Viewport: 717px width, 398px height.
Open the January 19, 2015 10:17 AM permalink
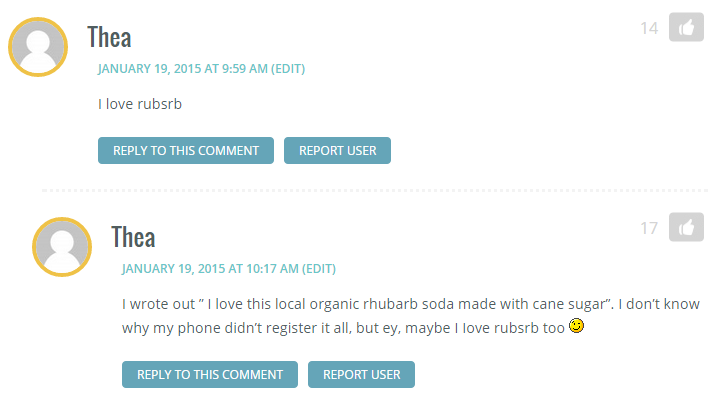point(210,269)
